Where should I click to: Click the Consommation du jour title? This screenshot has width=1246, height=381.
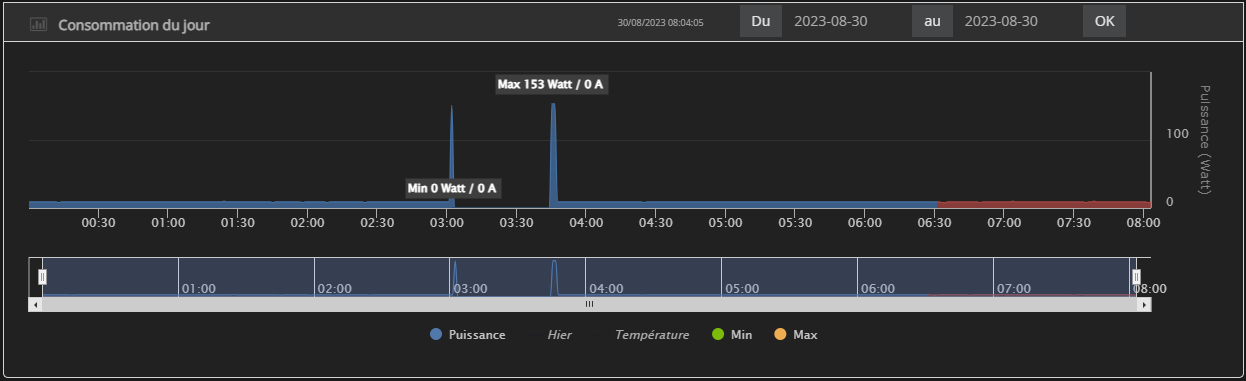tap(134, 24)
